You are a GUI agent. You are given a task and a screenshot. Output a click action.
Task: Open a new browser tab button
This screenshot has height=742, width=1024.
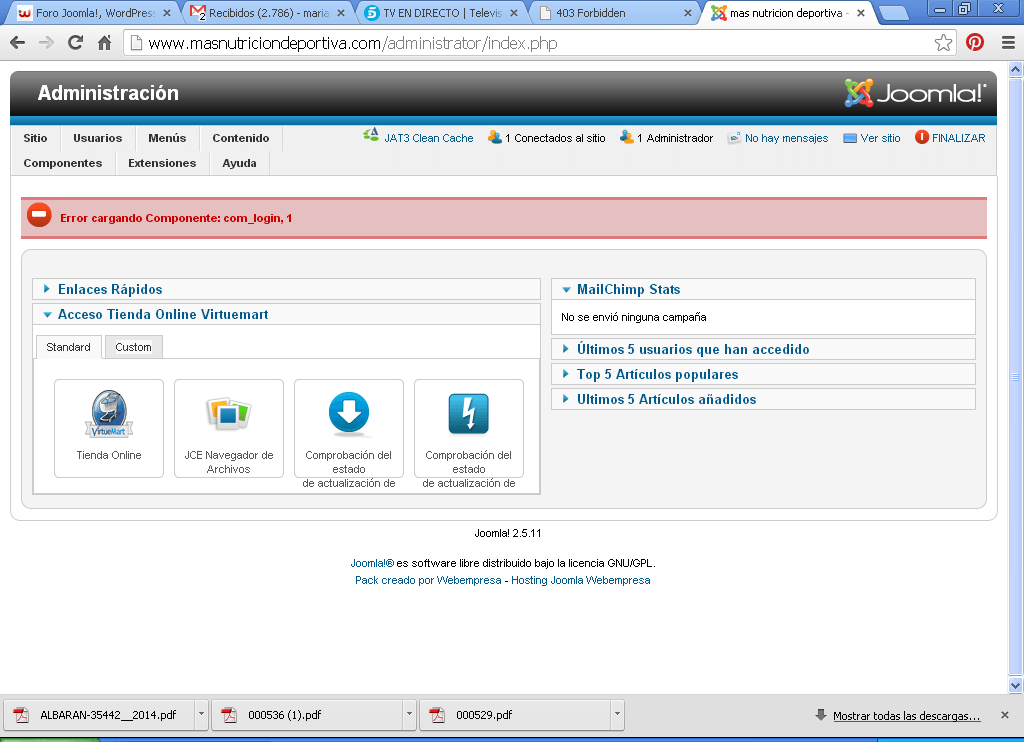click(x=892, y=13)
